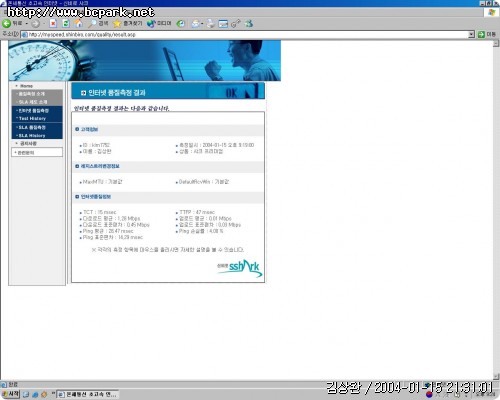The image size is (500, 400).
Task: Click the ssPark logo in results panel
Action: tap(239, 268)
